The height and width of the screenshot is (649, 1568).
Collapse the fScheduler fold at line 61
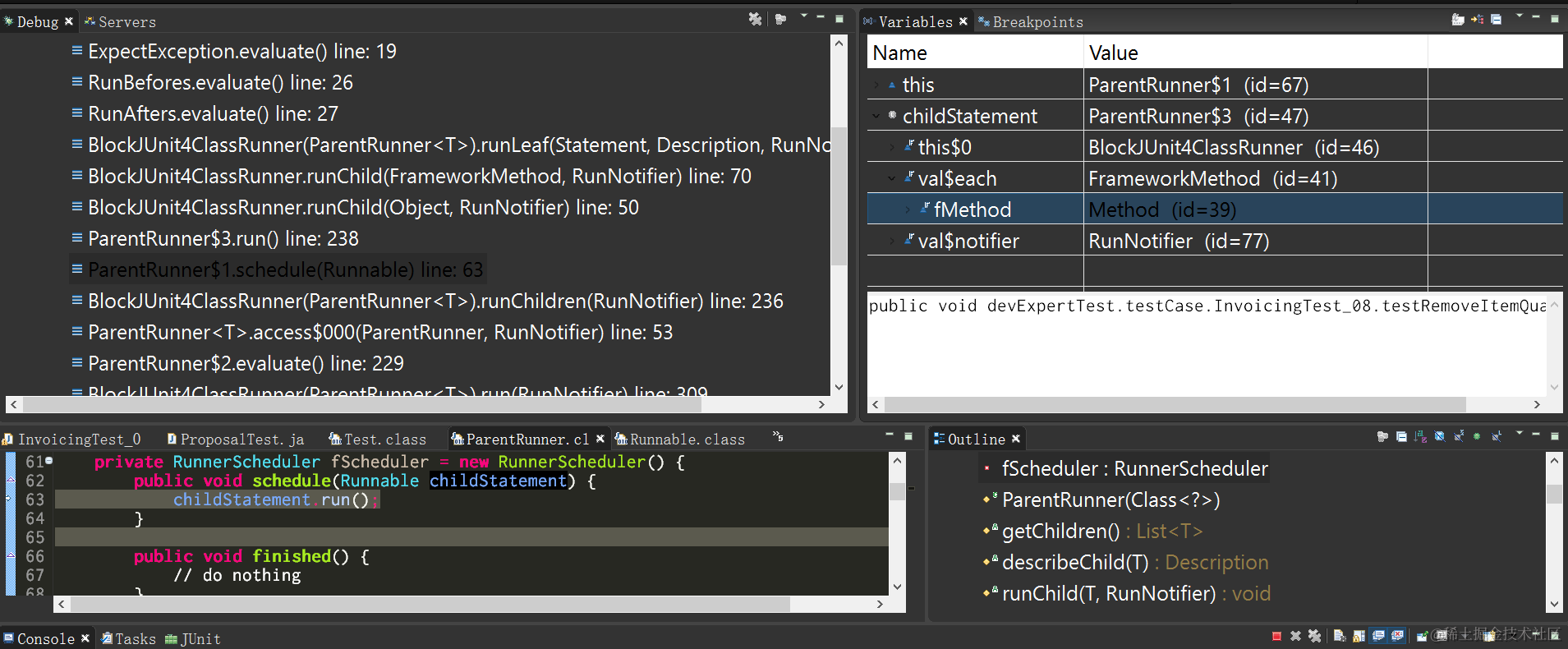49,461
